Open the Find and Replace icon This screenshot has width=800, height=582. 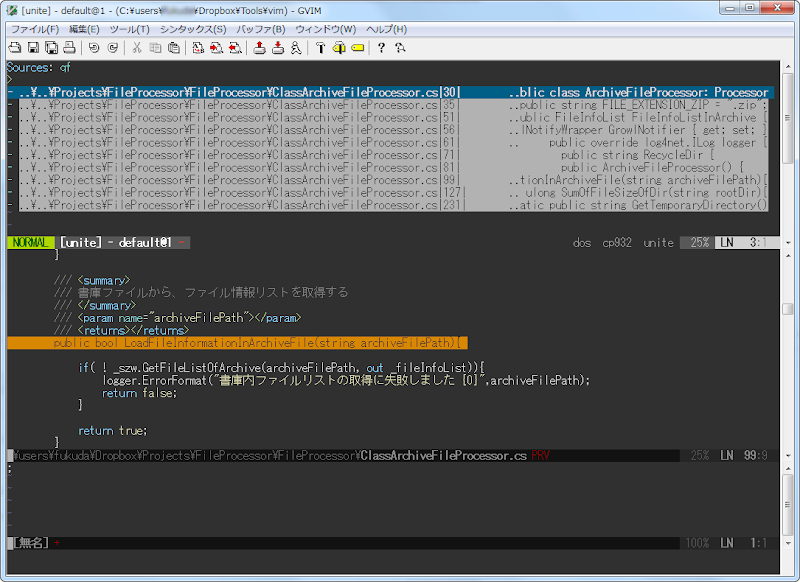[x=198, y=48]
